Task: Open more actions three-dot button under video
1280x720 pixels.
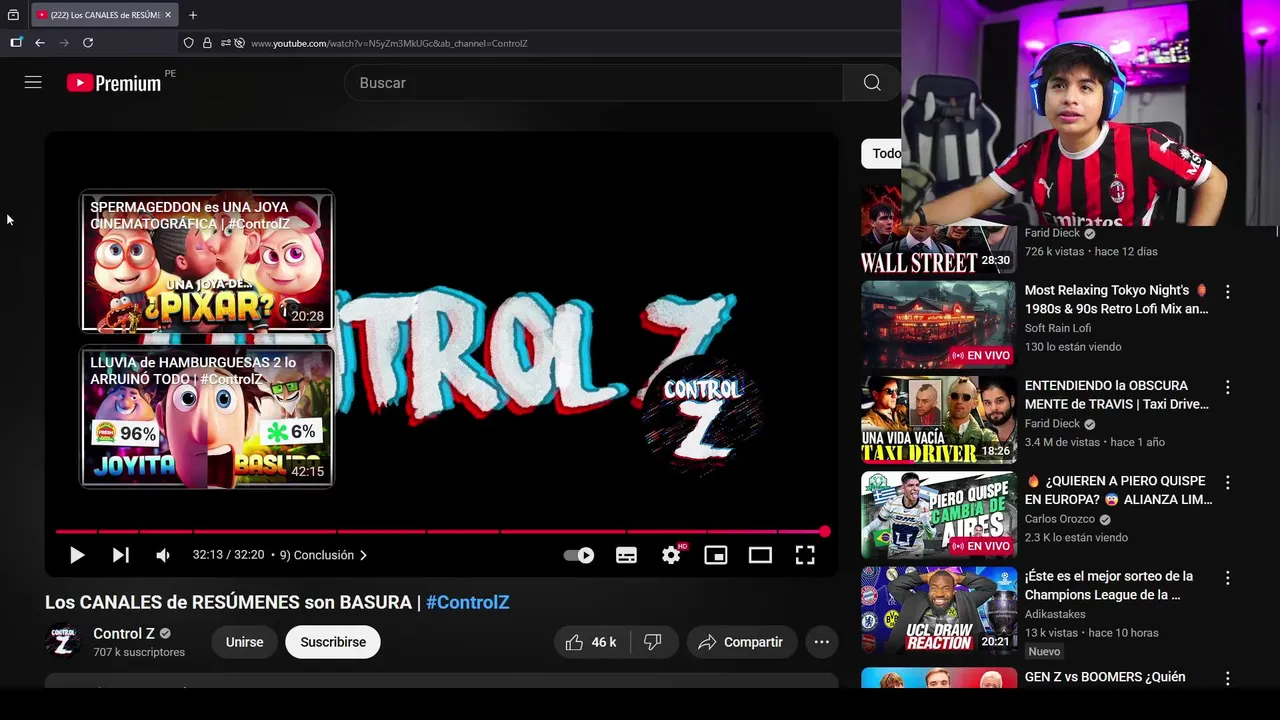Action: click(821, 642)
